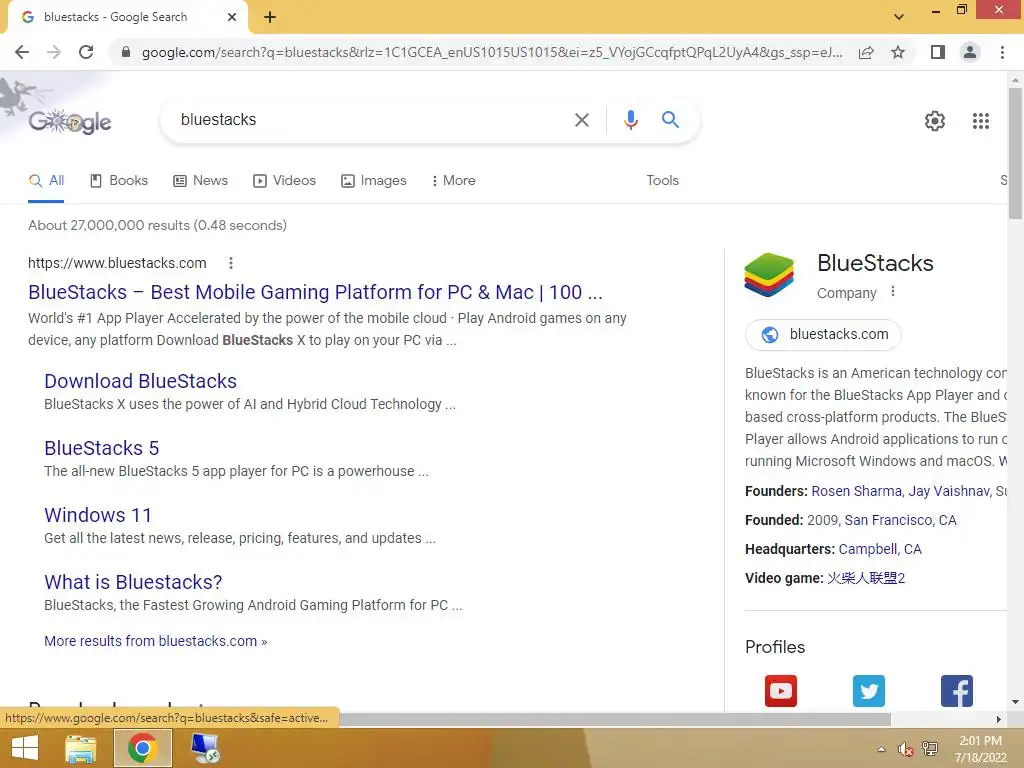Open Chrome three-dot menu
1024x768 pixels.
click(x=1002, y=52)
